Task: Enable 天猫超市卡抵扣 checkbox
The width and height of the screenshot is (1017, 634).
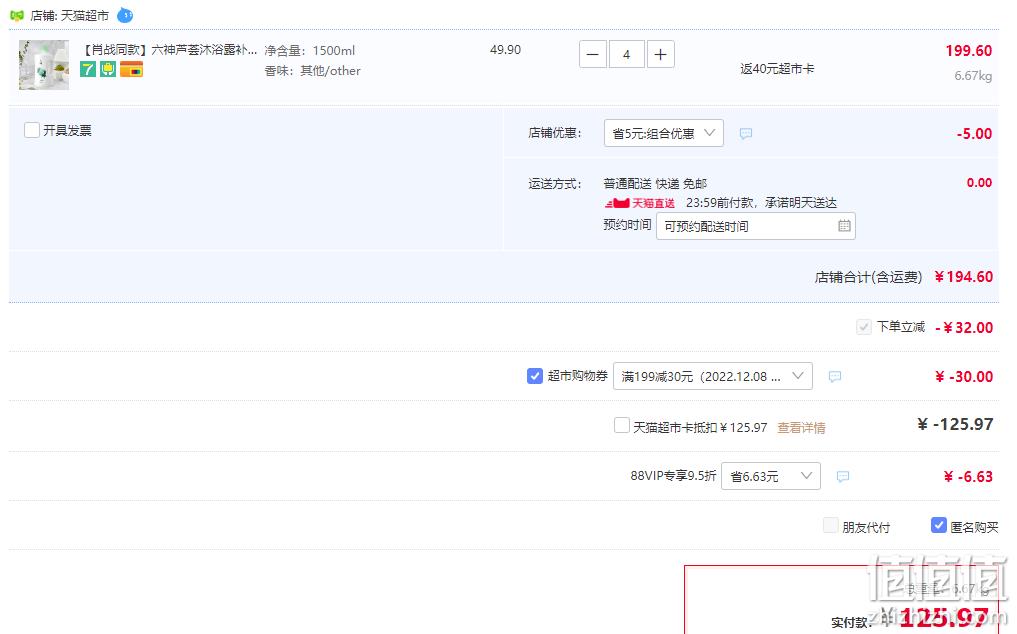Action: coord(621,426)
